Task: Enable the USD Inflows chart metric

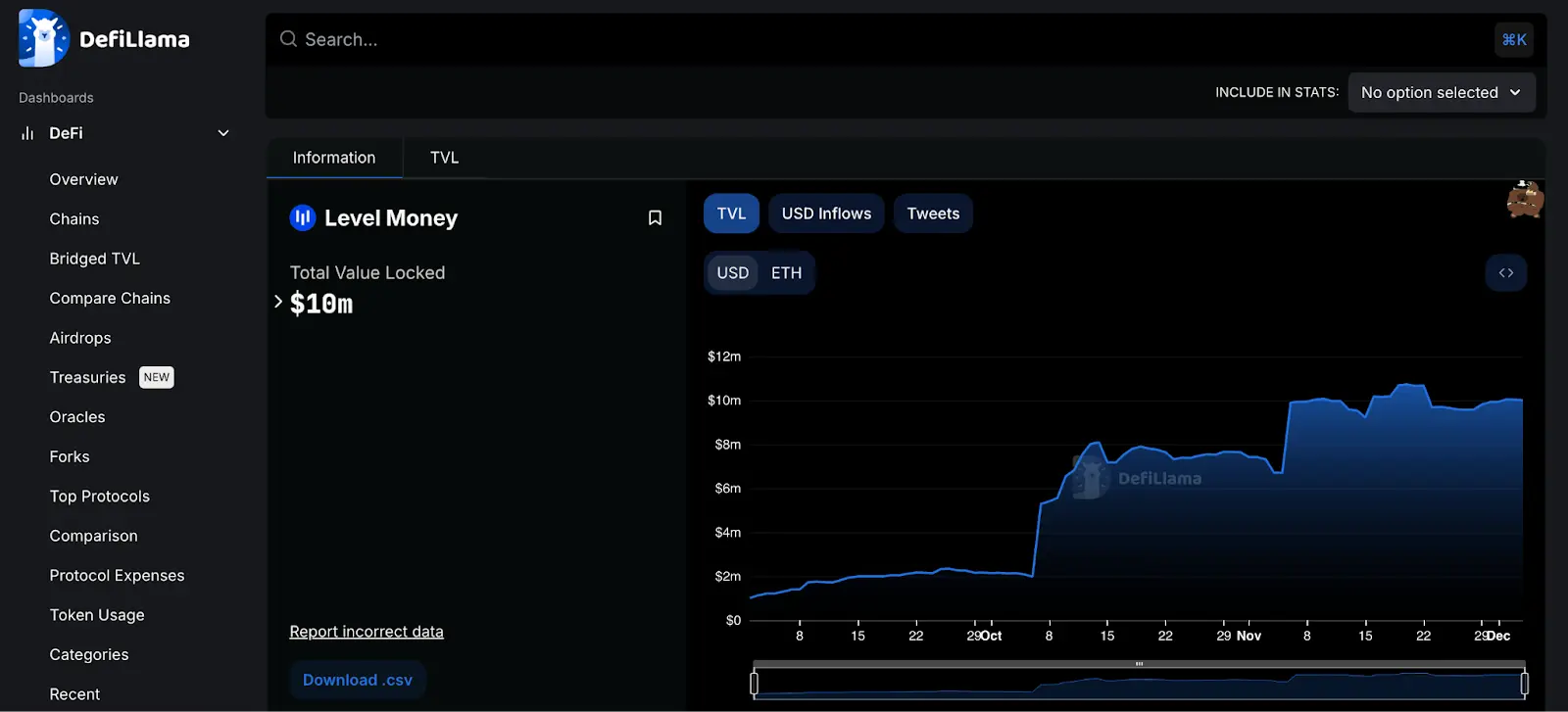Action: (x=826, y=214)
